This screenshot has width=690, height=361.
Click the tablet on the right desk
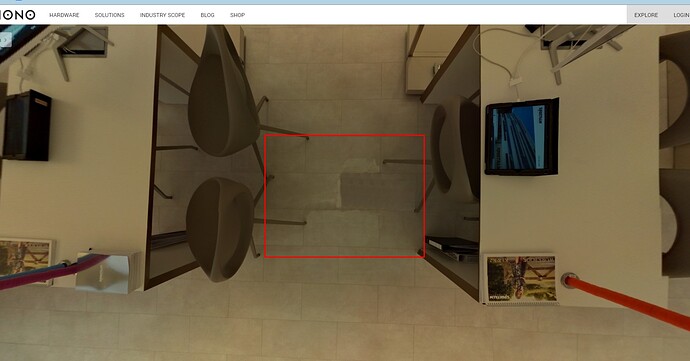pos(522,137)
